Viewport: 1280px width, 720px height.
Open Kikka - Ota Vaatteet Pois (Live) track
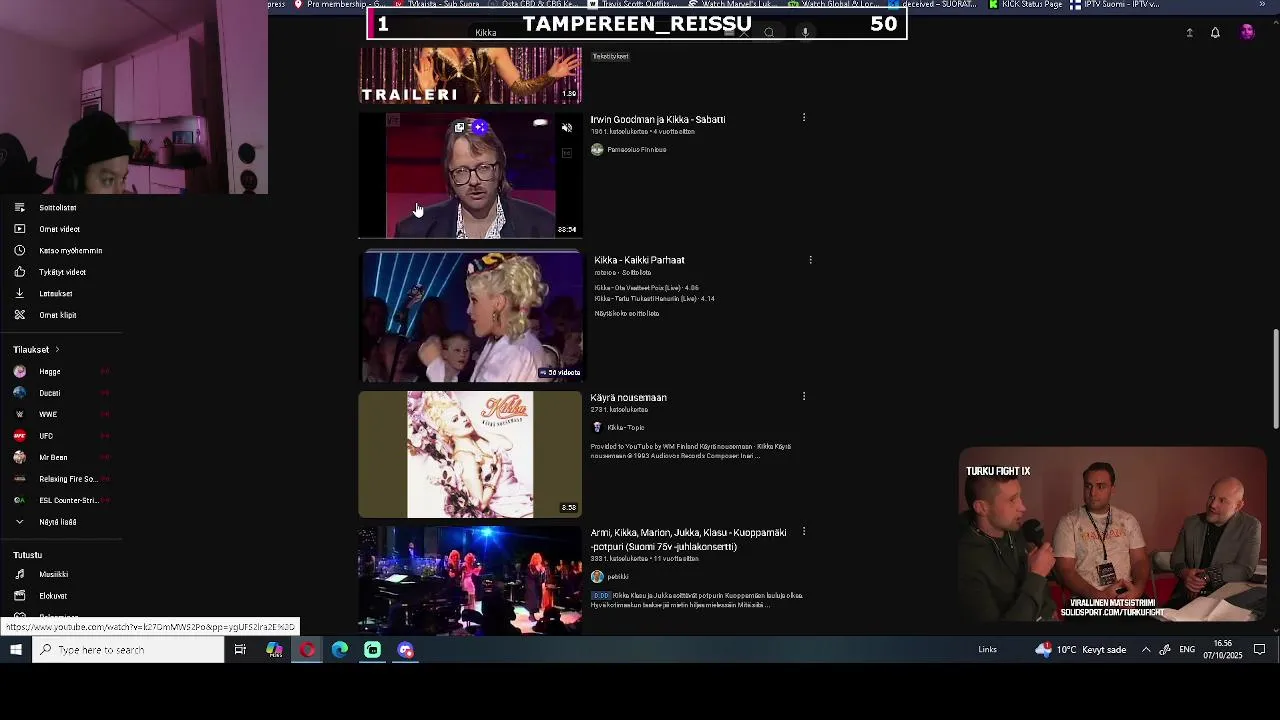point(646,288)
